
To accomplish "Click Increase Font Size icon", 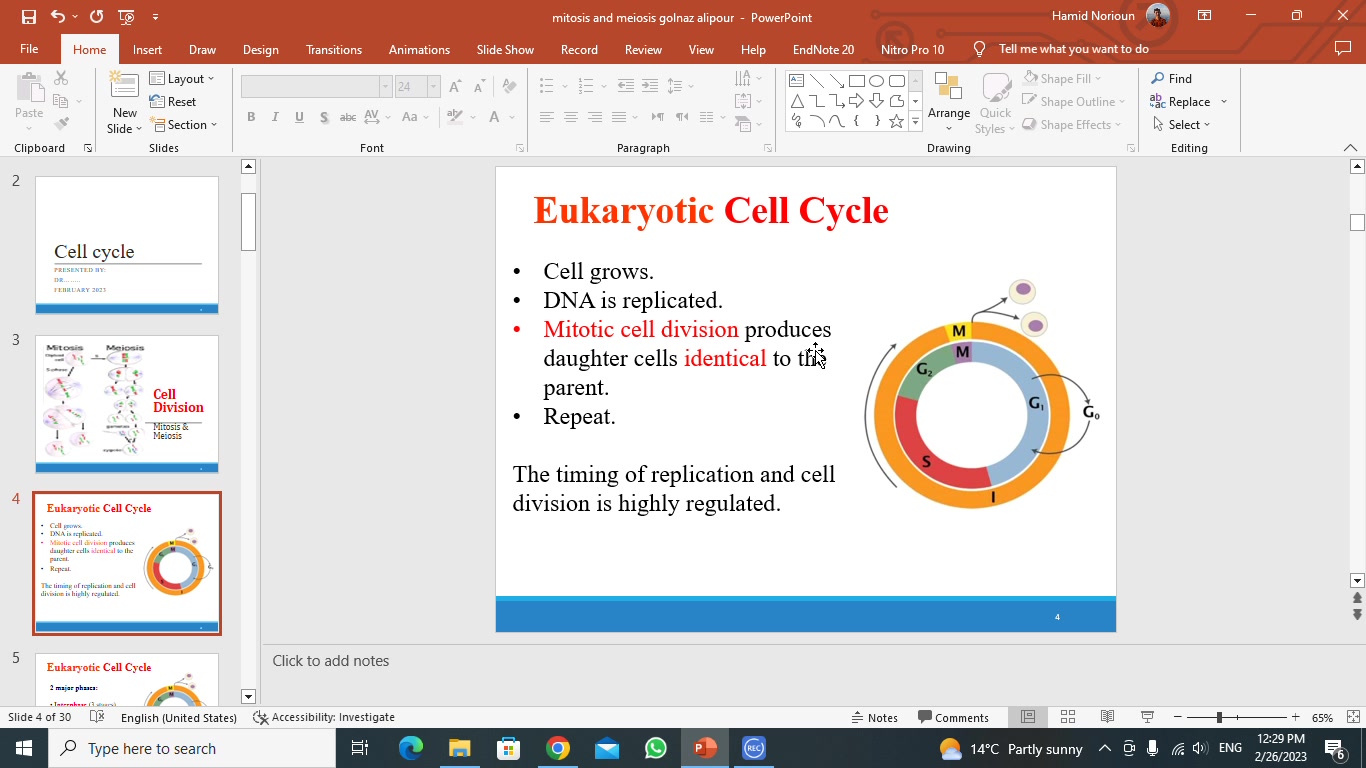I will point(455,87).
